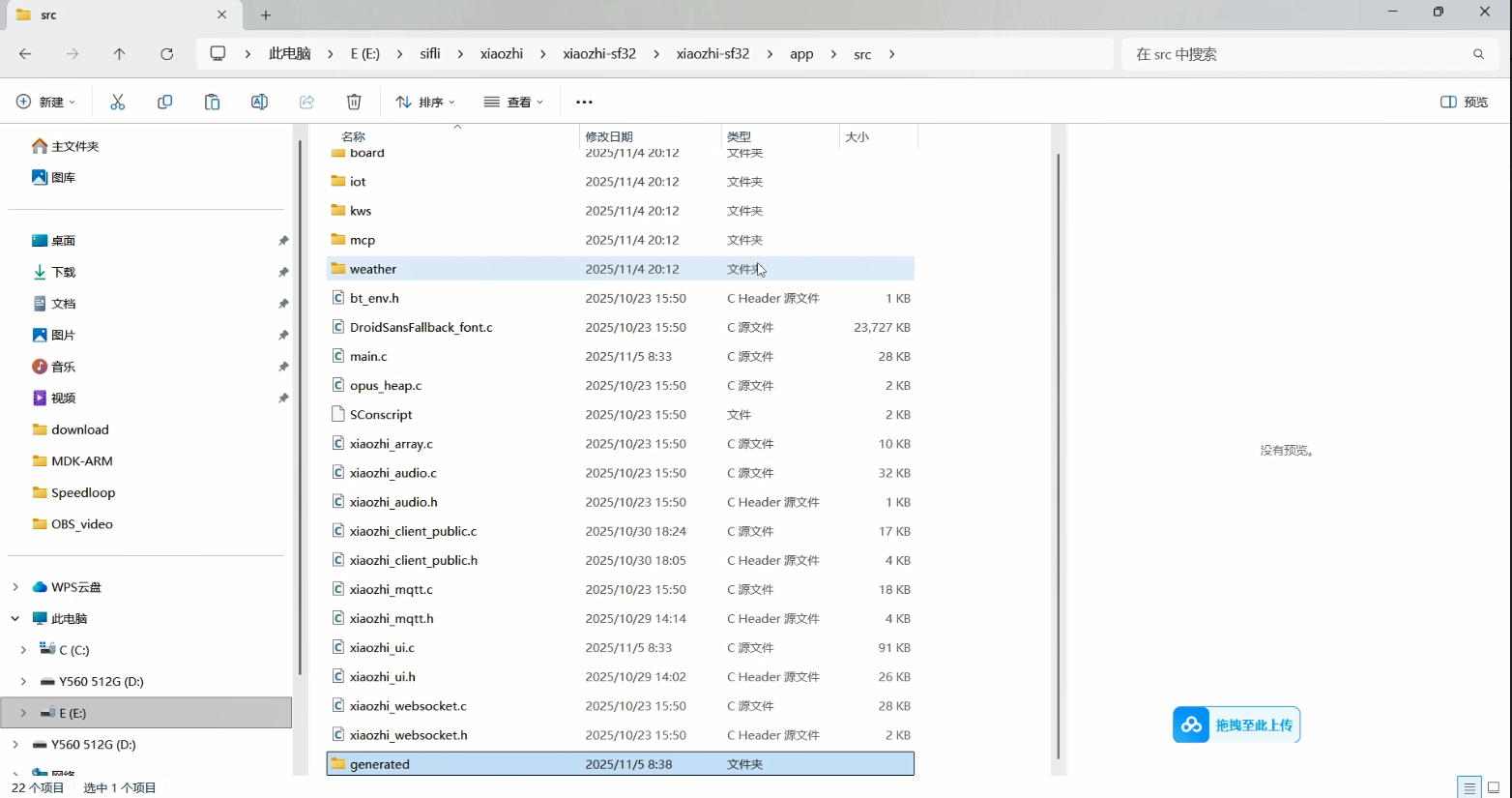Expand the C (C:) drive node
1512x798 pixels.
[23, 650]
